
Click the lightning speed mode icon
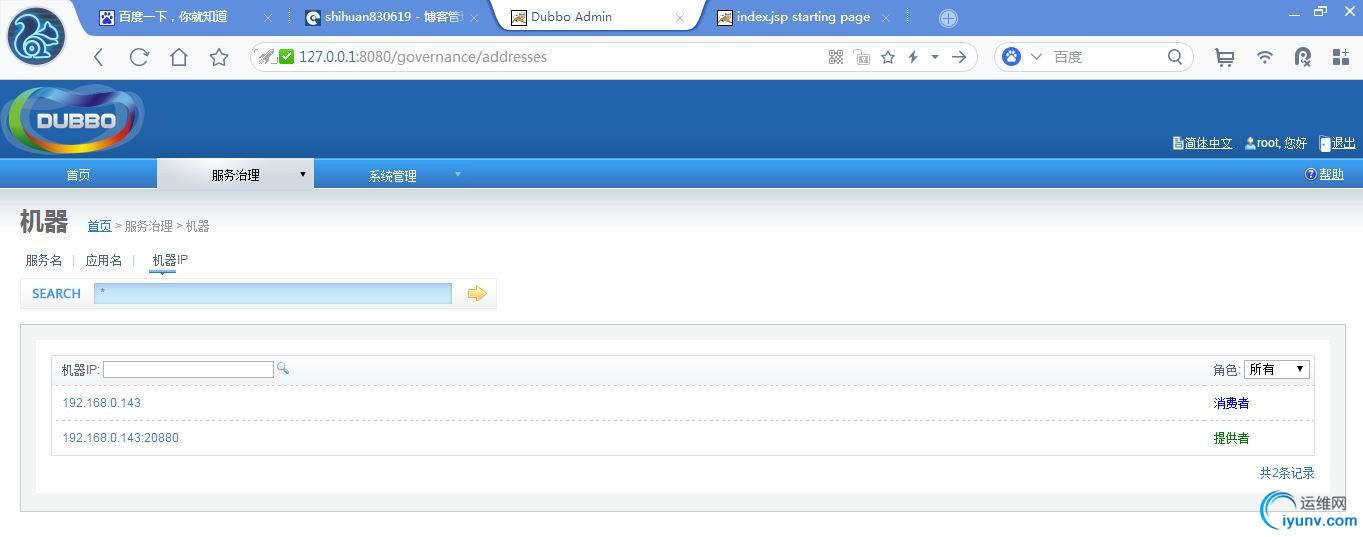coord(913,57)
